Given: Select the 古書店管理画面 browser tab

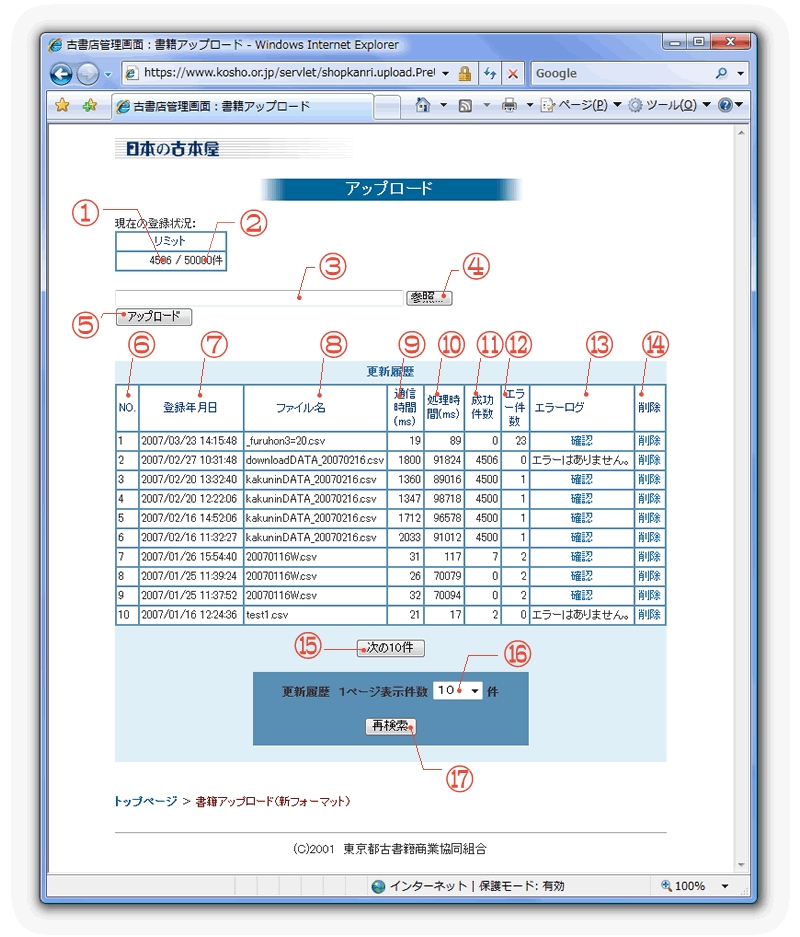Looking at the screenshot, I should point(243,106).
